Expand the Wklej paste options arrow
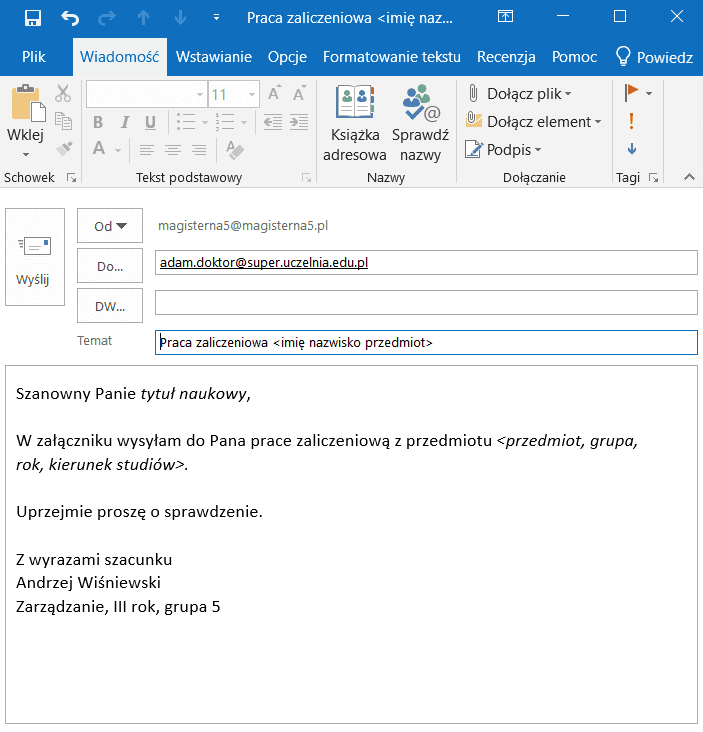Viewport: 703px width, 732px height. pos(26,155)
